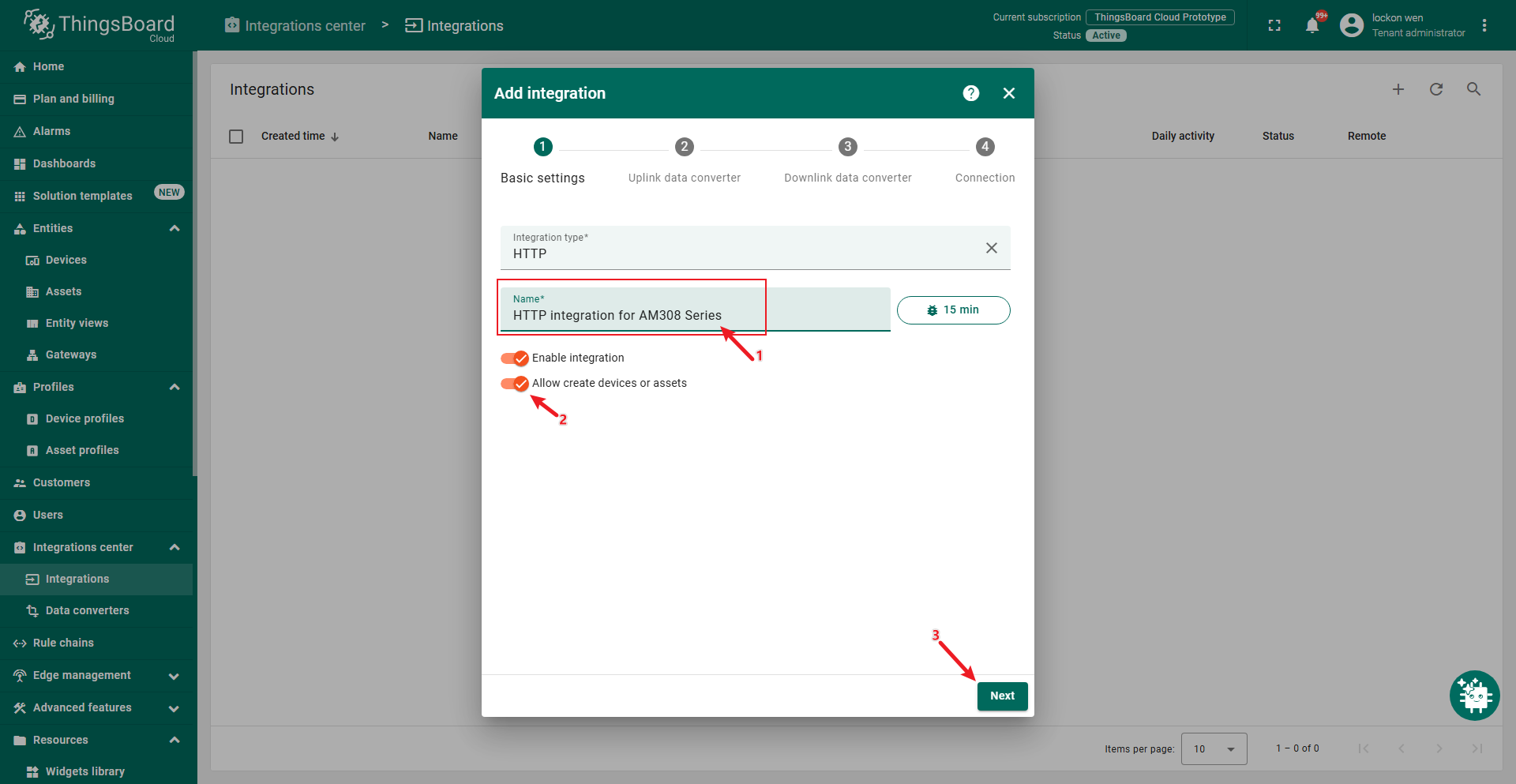Viewport: 1516px width, 784px height.
Task: Open Home in sidebar
Action: [96, 67]
